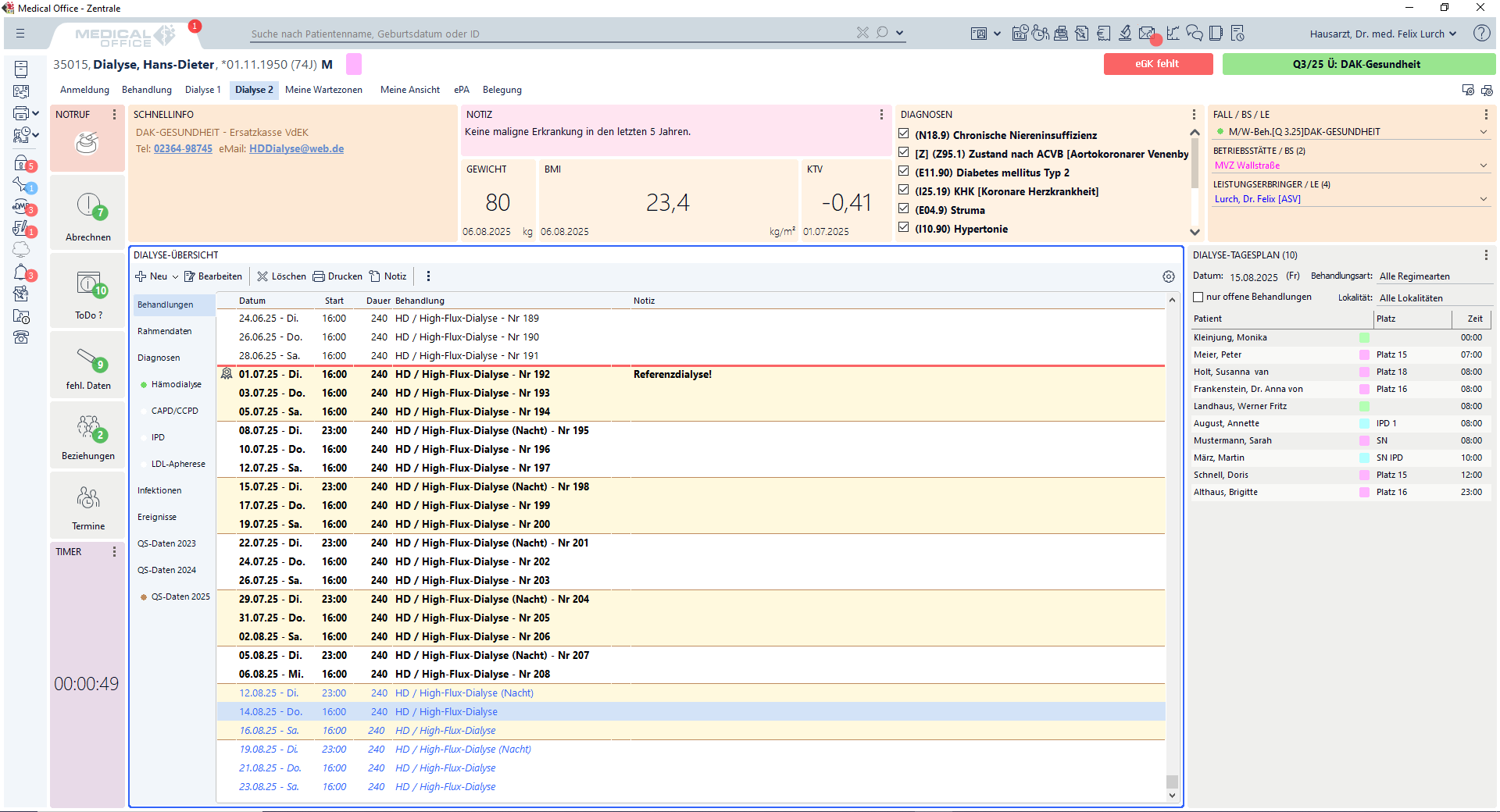The height and width of the screenshot is (812, 1500).
Task: Uncheck the Diabetes mellitus Typ 2 checkbox
Action: pyautogui.click(x=904, y=172)
